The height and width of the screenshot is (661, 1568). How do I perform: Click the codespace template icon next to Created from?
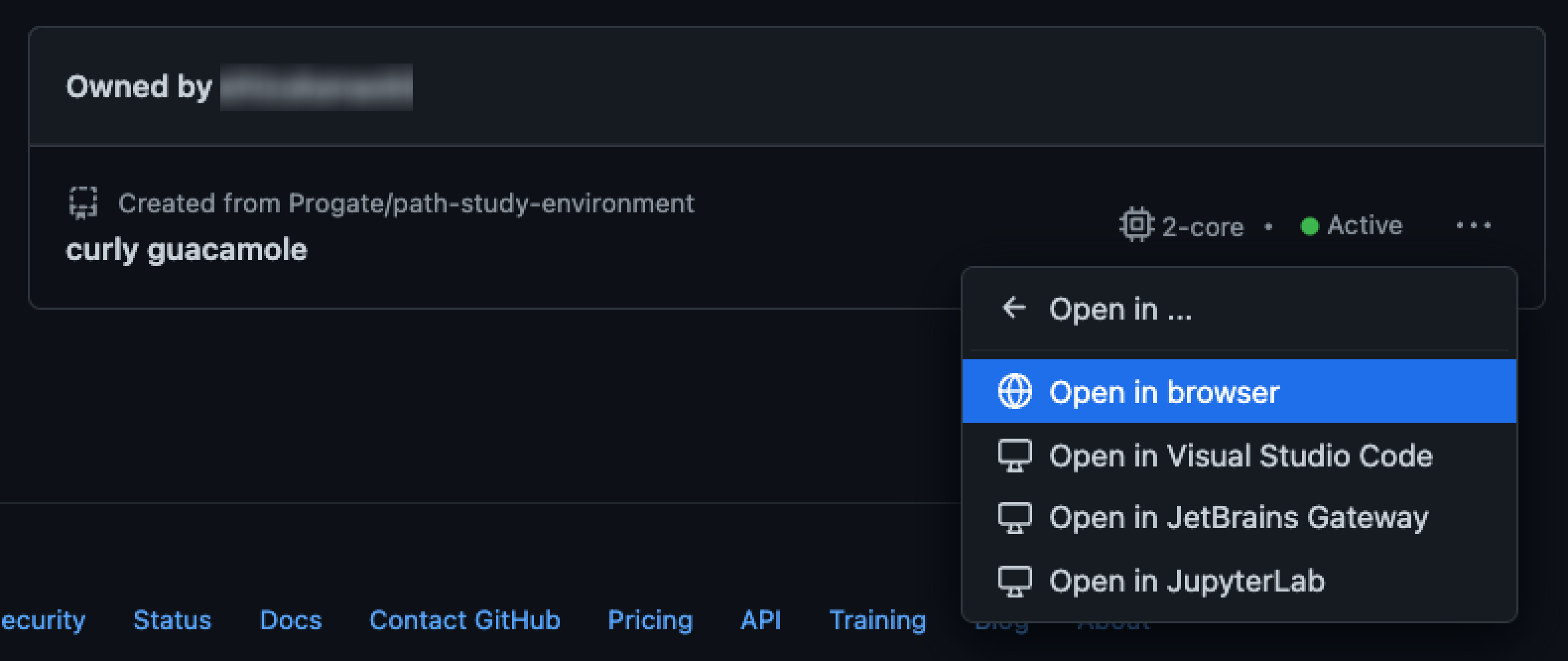point(83,204)
